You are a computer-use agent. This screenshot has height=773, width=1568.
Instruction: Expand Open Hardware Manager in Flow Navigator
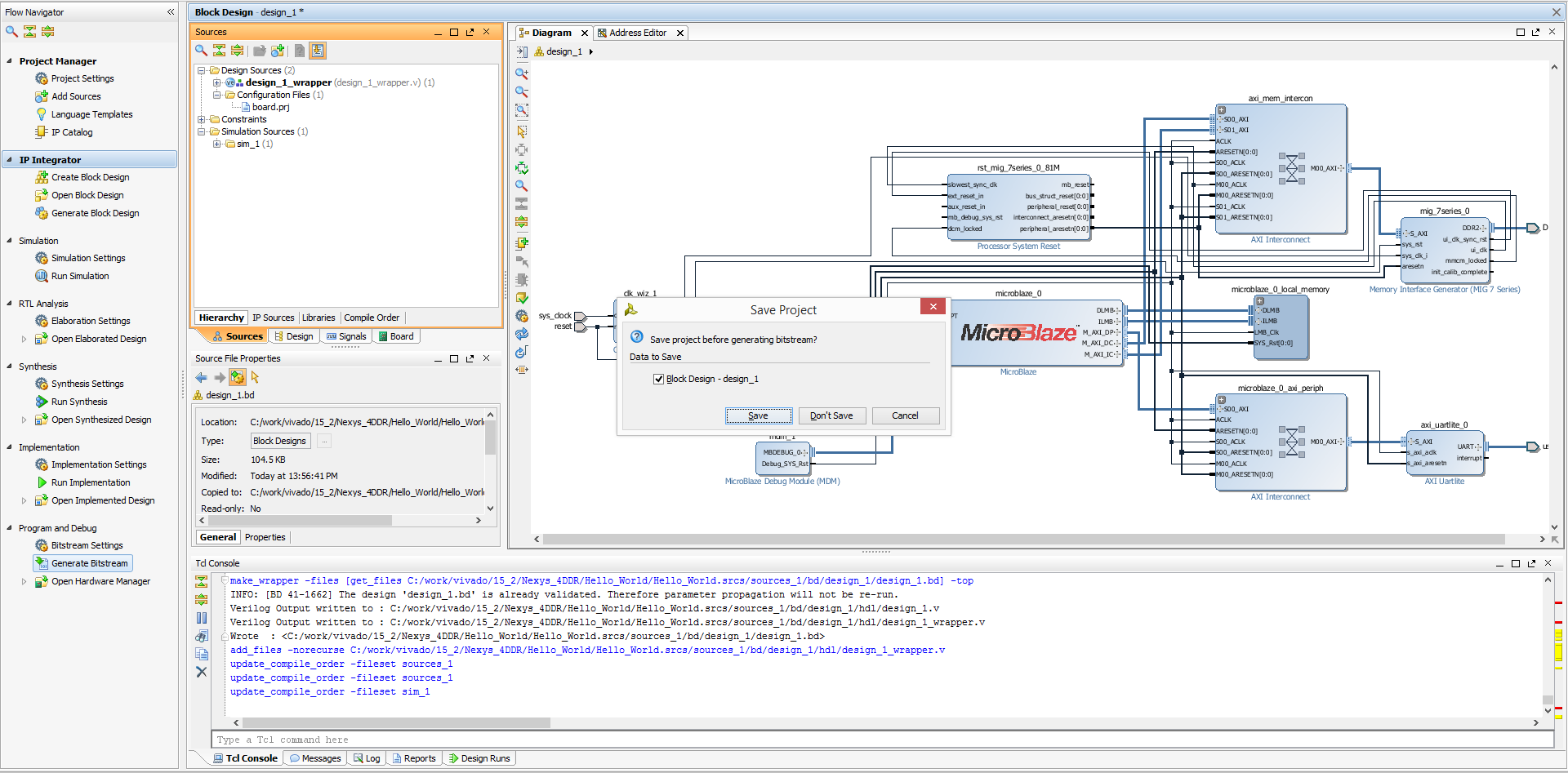(24, 581)
